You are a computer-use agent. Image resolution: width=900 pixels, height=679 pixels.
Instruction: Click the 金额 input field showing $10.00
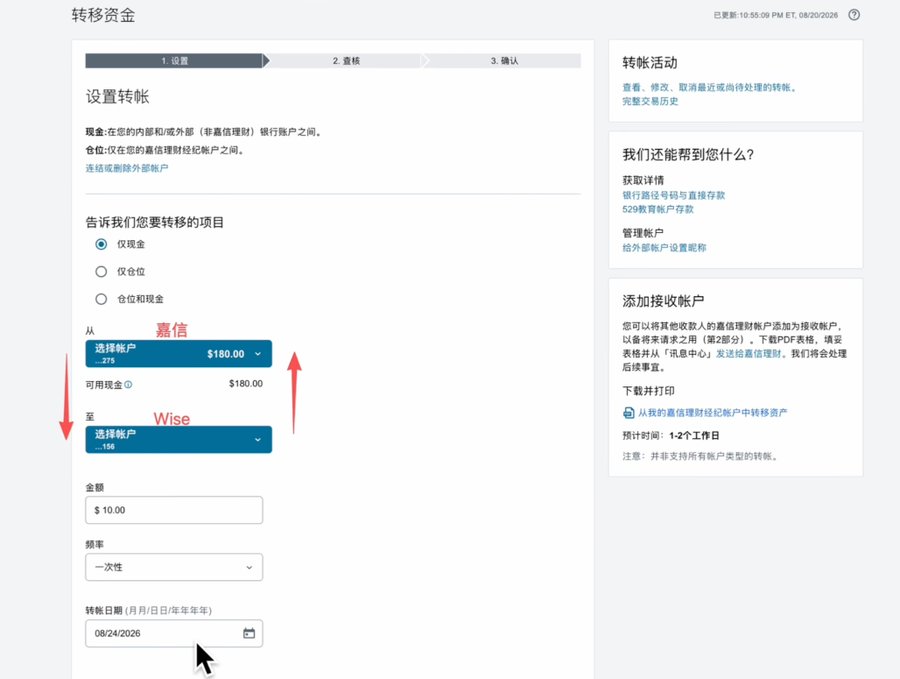click(x=174, y=510)
